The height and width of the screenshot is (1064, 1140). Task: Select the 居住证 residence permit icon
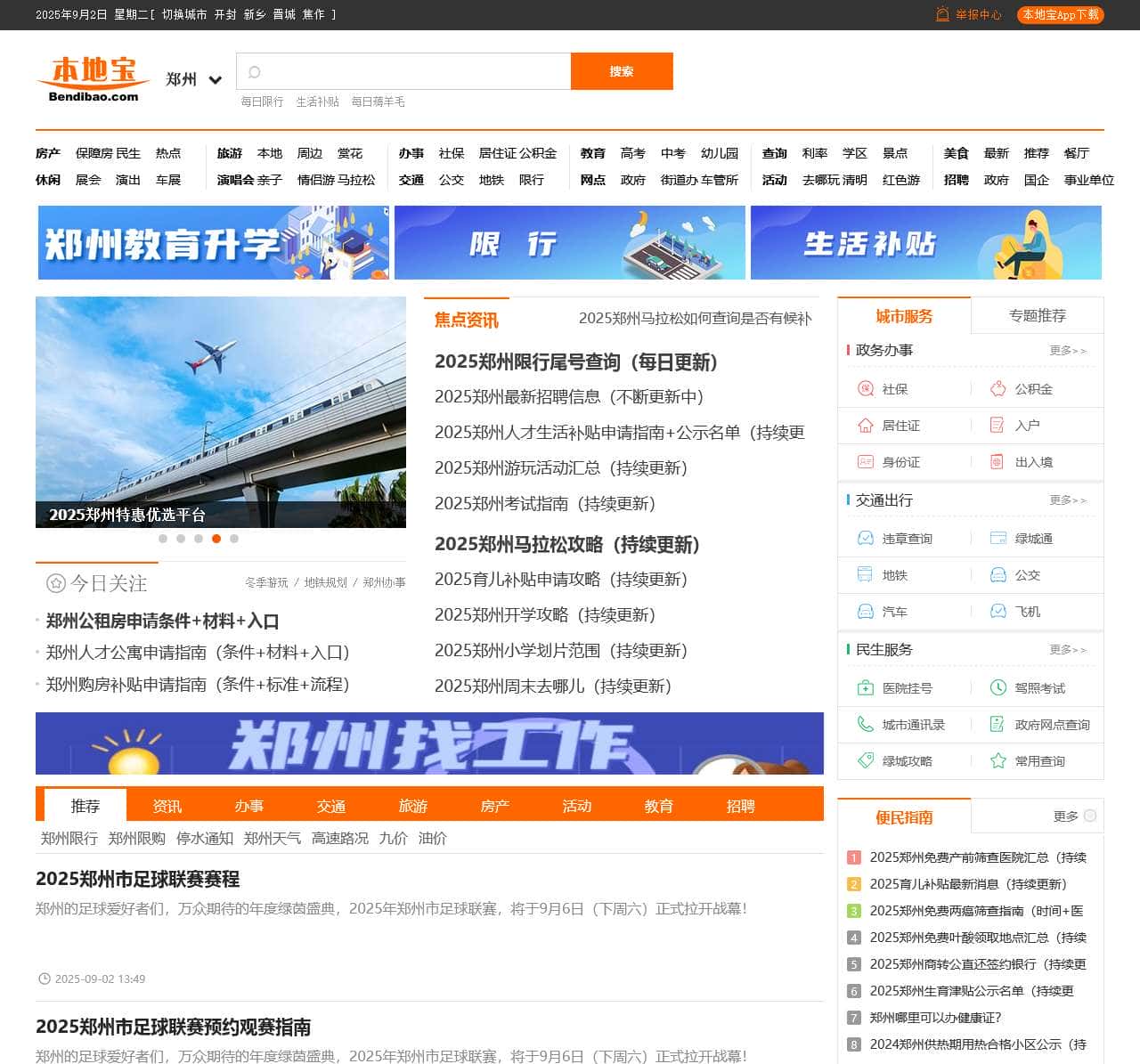point(865,426)
